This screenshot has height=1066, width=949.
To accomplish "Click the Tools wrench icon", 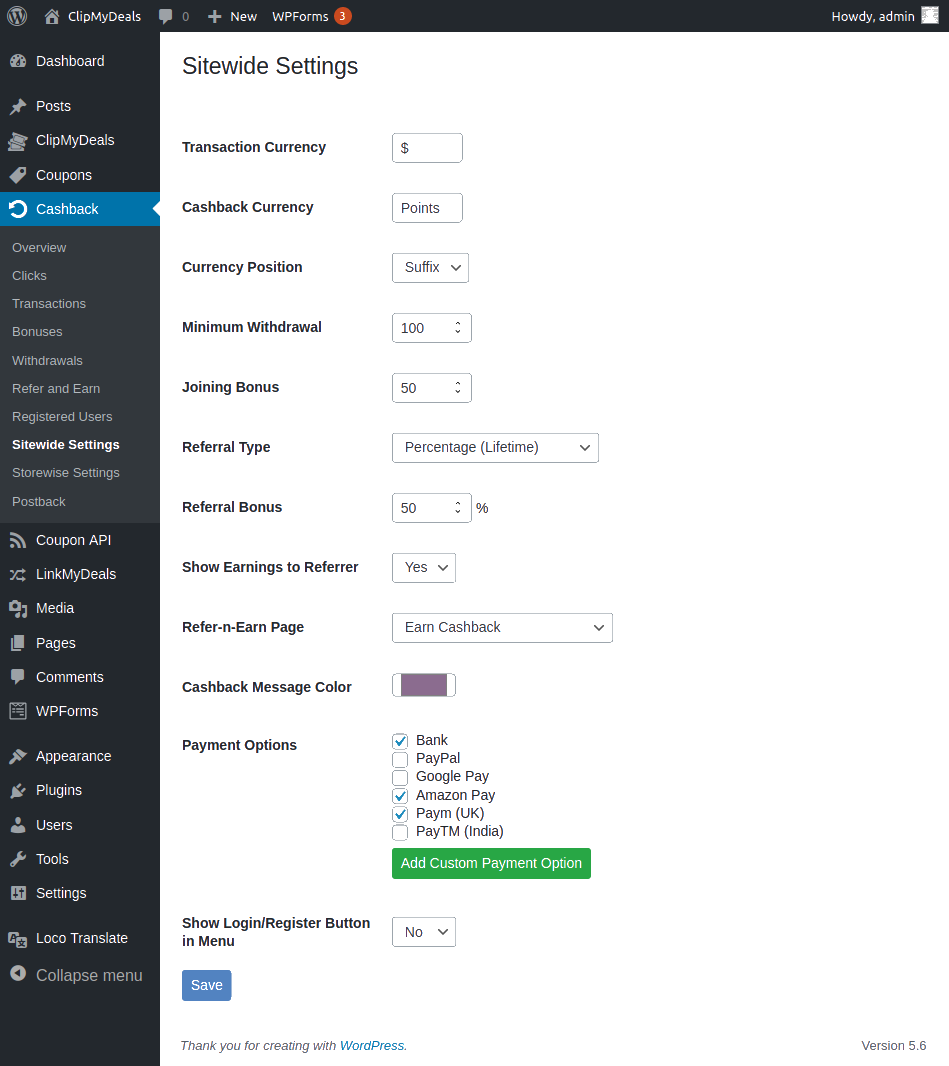I will [18, 859].
